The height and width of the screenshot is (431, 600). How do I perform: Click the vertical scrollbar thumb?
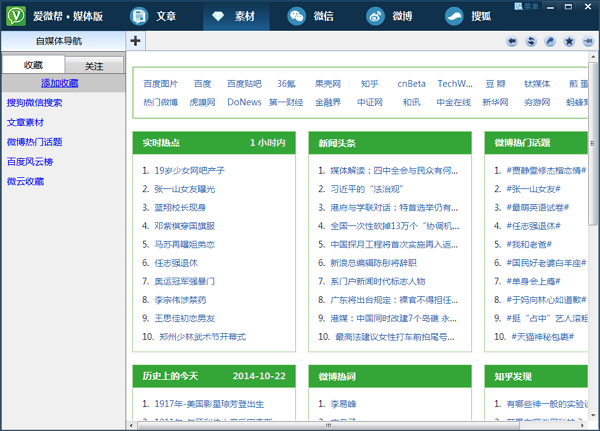click(593, 144)
